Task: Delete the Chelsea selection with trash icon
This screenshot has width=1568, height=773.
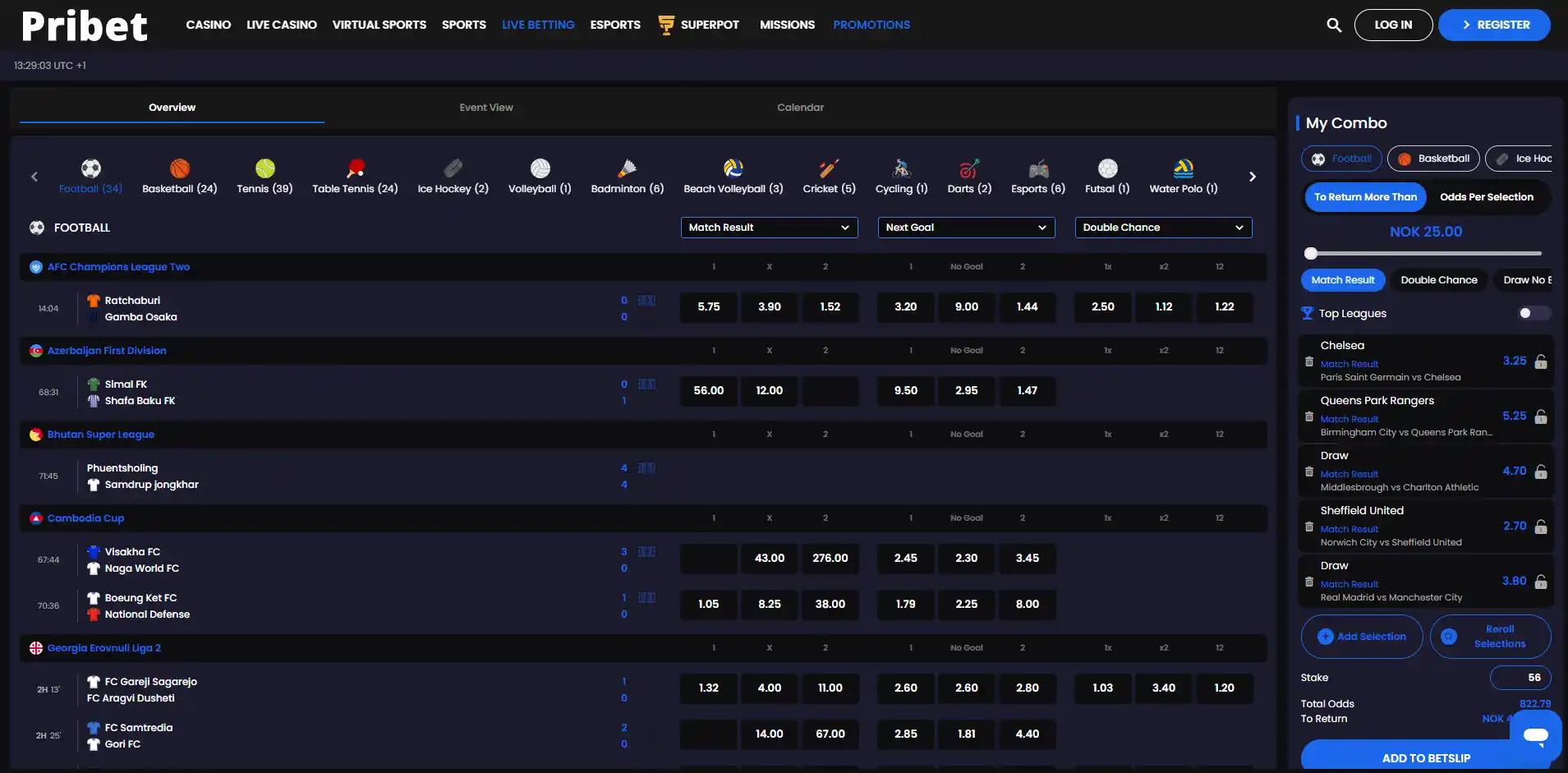Action: (x=1309, y=361)
